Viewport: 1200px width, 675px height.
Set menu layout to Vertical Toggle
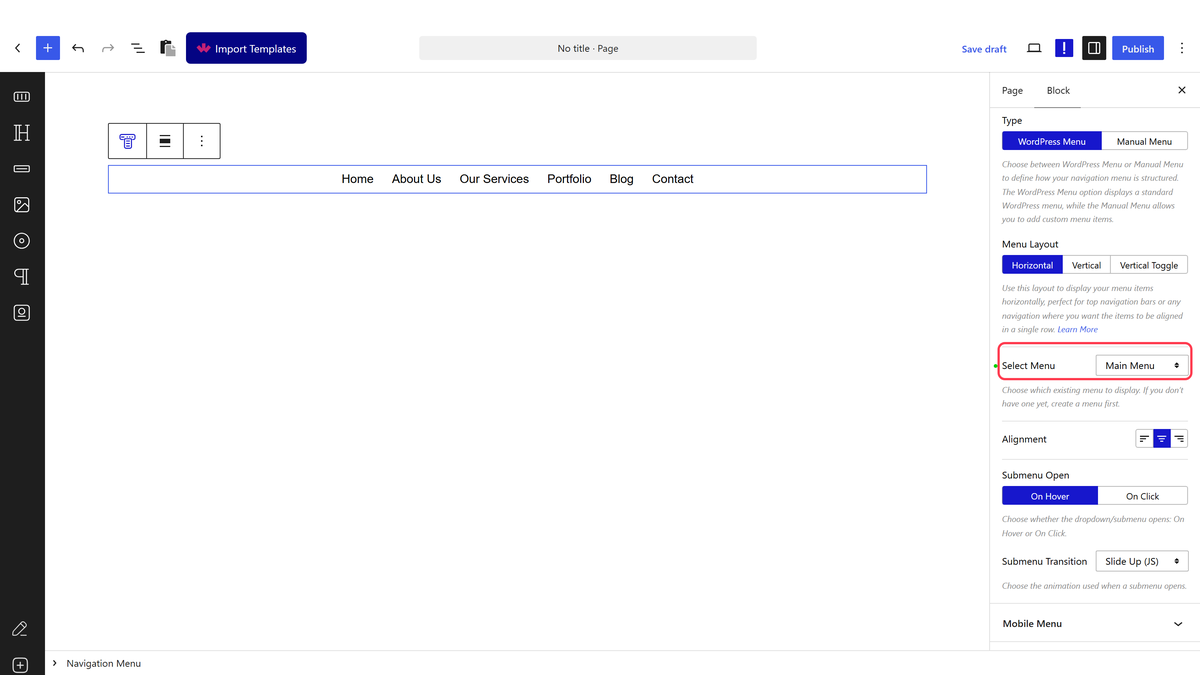[x=1149, y=265]
